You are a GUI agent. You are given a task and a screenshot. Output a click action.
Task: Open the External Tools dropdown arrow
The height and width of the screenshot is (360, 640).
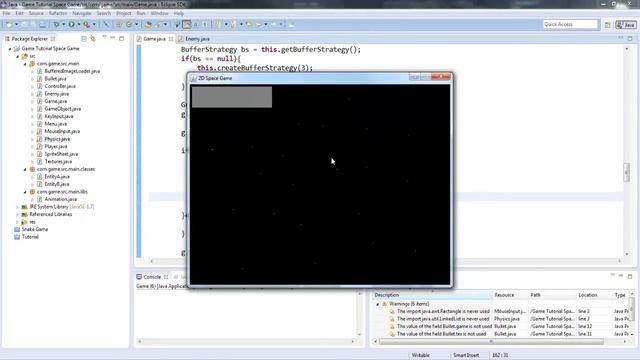click(94, 25)
